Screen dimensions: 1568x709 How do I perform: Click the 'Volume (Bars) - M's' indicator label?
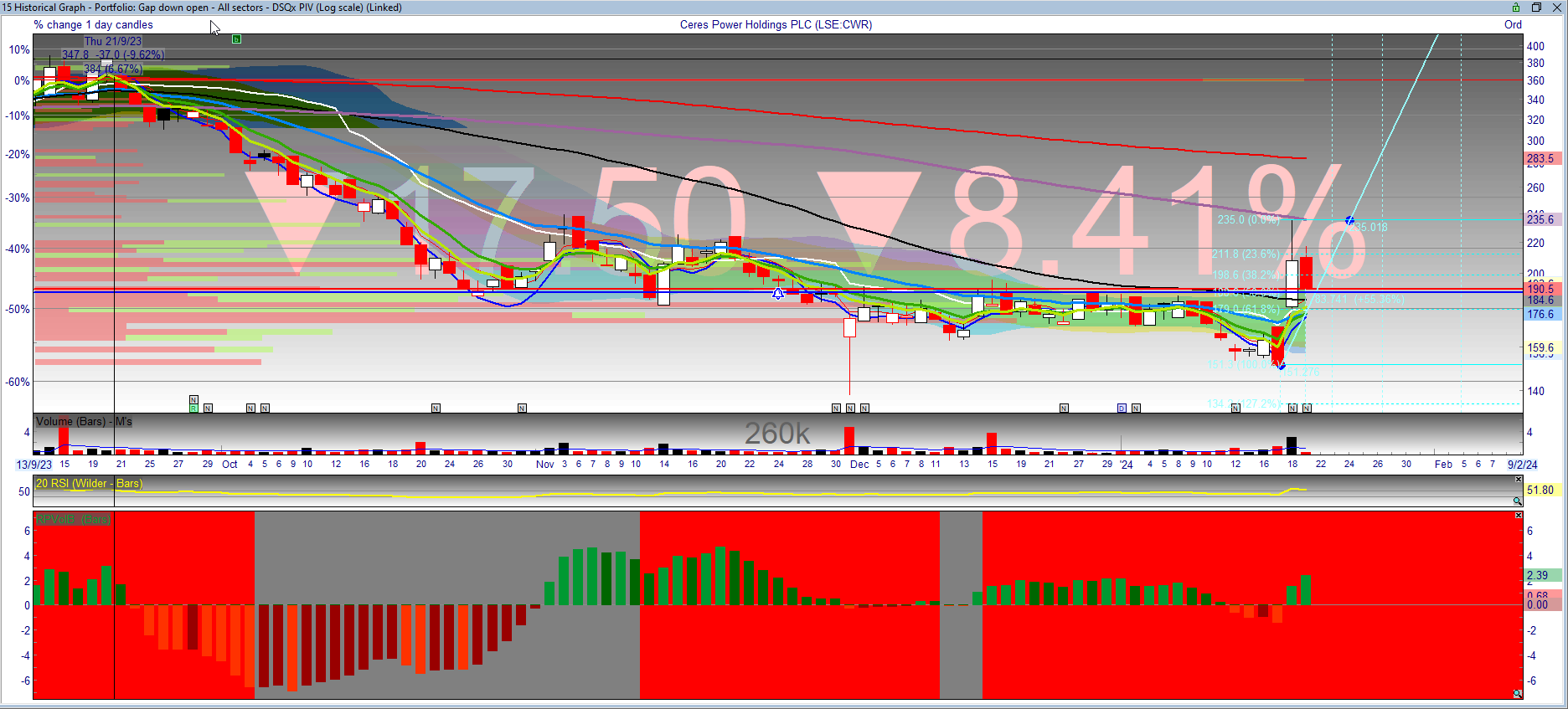[x=84, y=422]
